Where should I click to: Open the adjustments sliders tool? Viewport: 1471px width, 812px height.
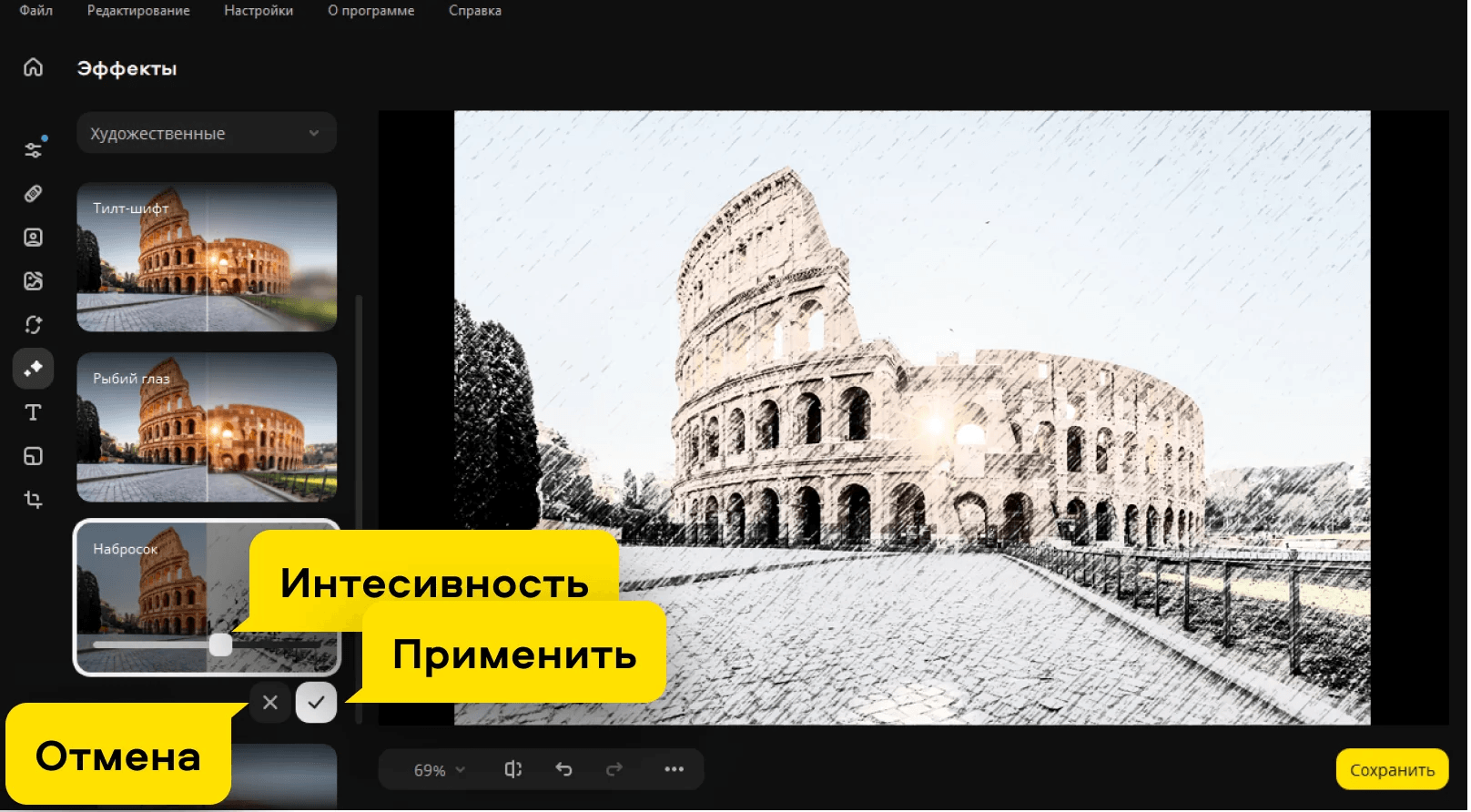coord(34,150)
